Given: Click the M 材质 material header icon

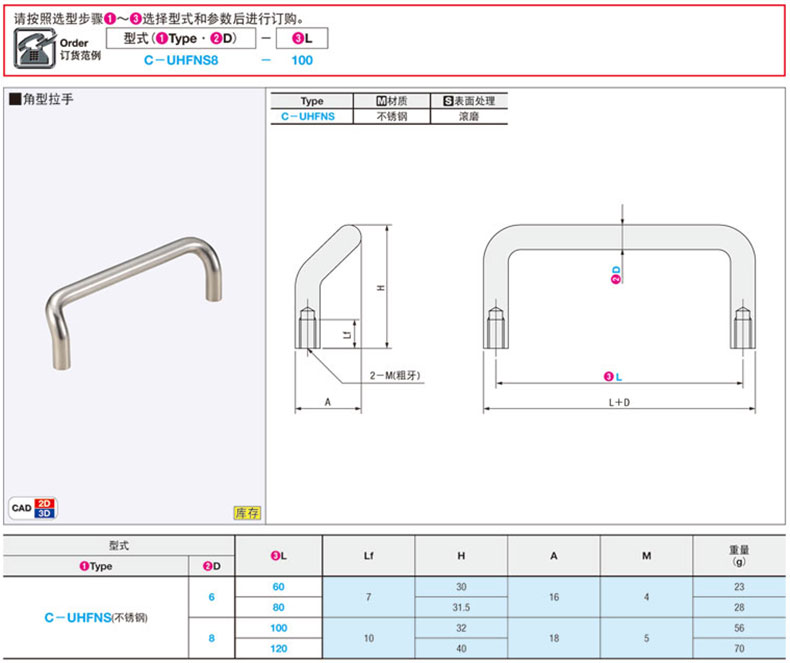Looking at the screenshot, I should click(x=381, y=101).
